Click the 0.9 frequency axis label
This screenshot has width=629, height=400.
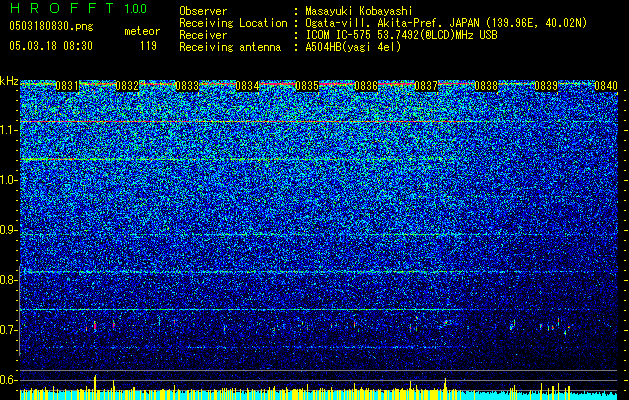pyautogui.click(x=8, y=230)
